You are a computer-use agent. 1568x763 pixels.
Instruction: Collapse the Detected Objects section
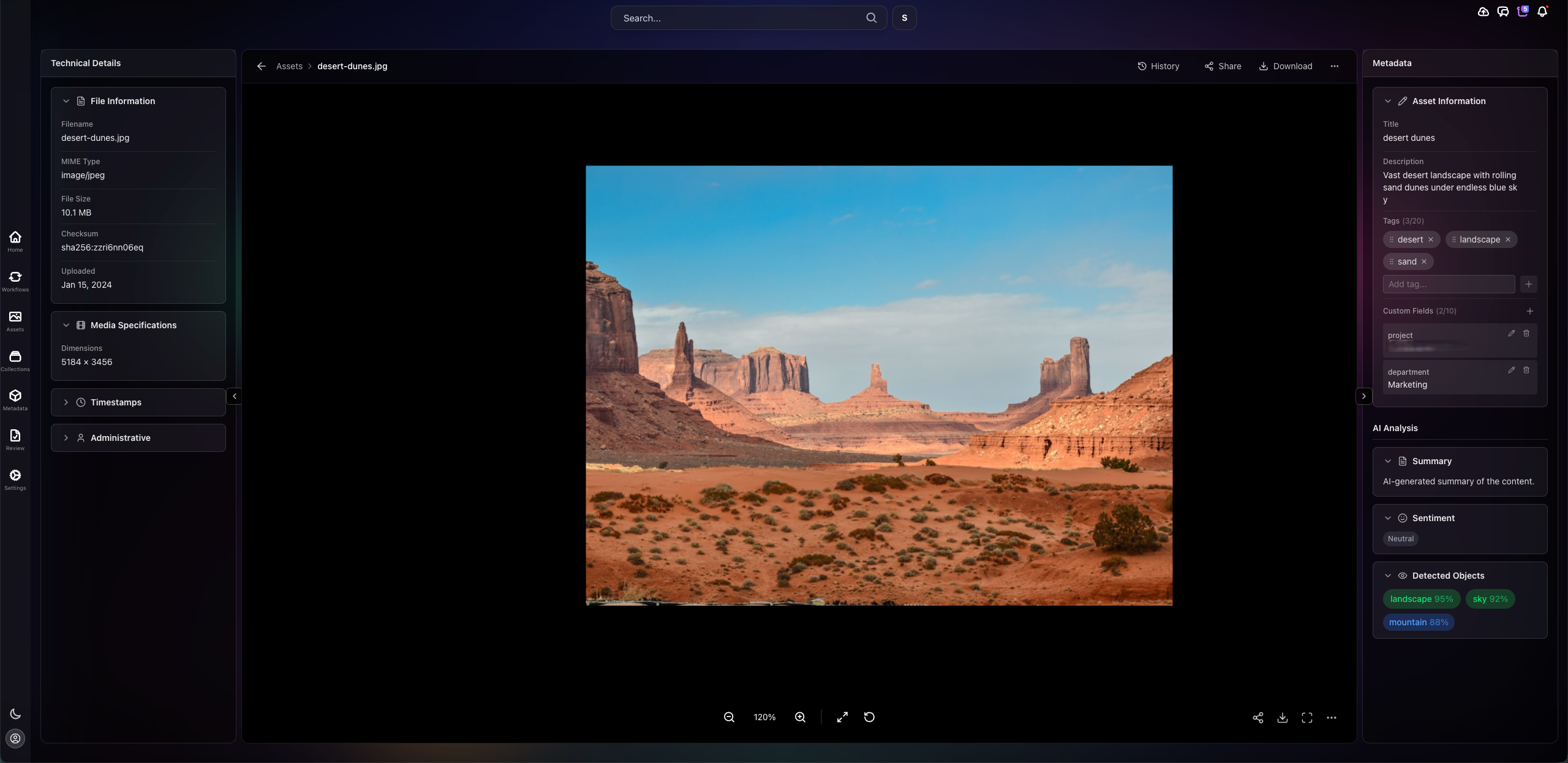pos(1387,576)
